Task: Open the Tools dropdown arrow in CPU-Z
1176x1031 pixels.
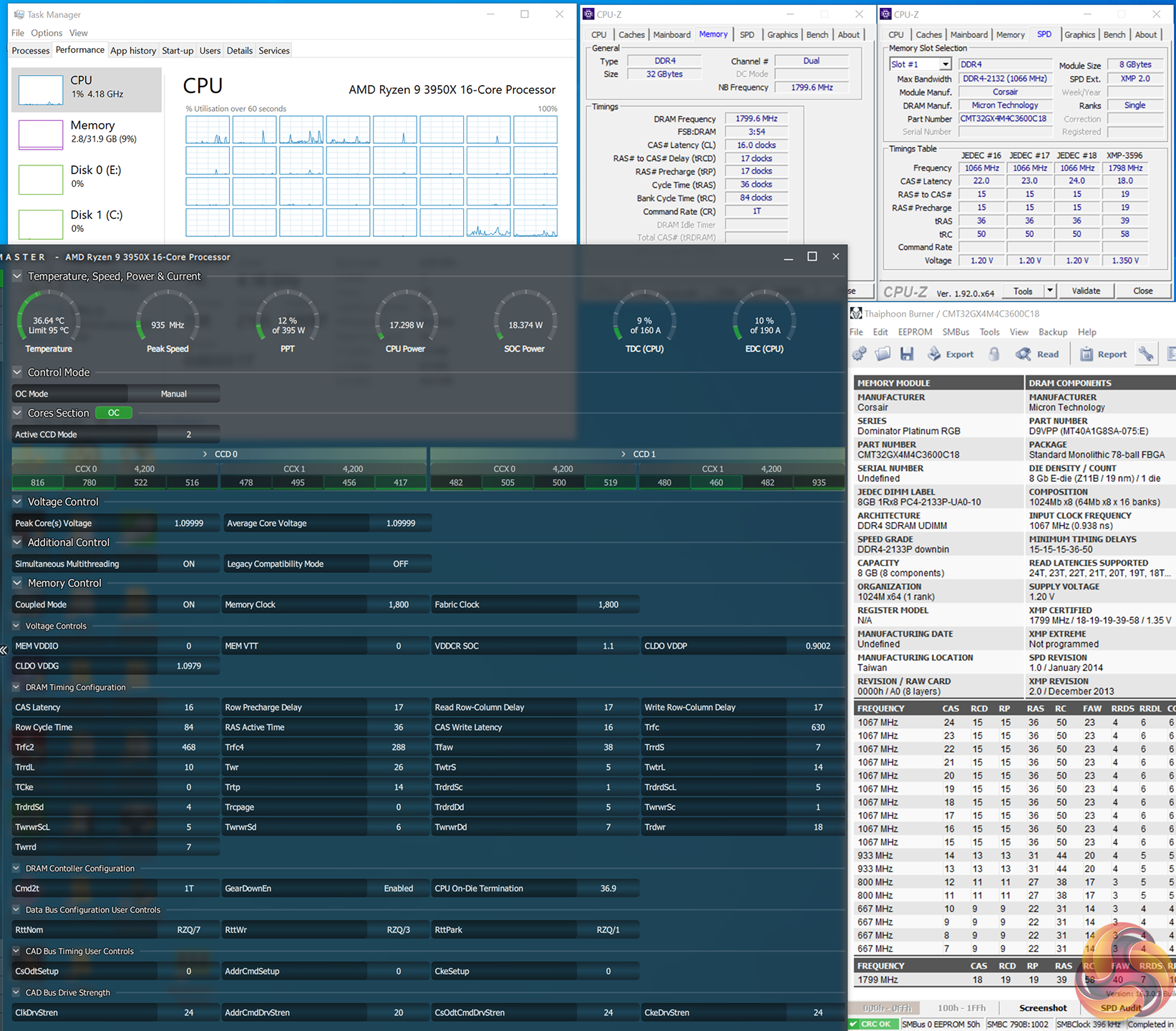Action: point(1050,291)
